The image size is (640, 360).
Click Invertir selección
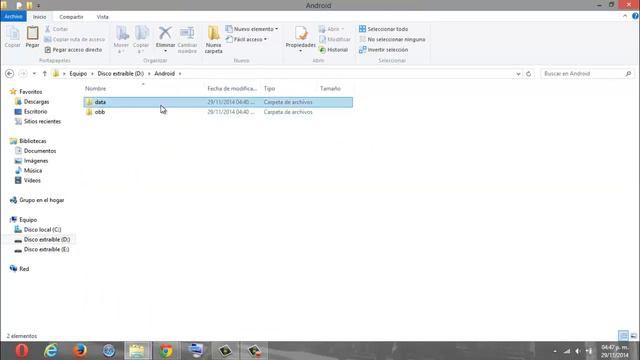tap(383, 49)
